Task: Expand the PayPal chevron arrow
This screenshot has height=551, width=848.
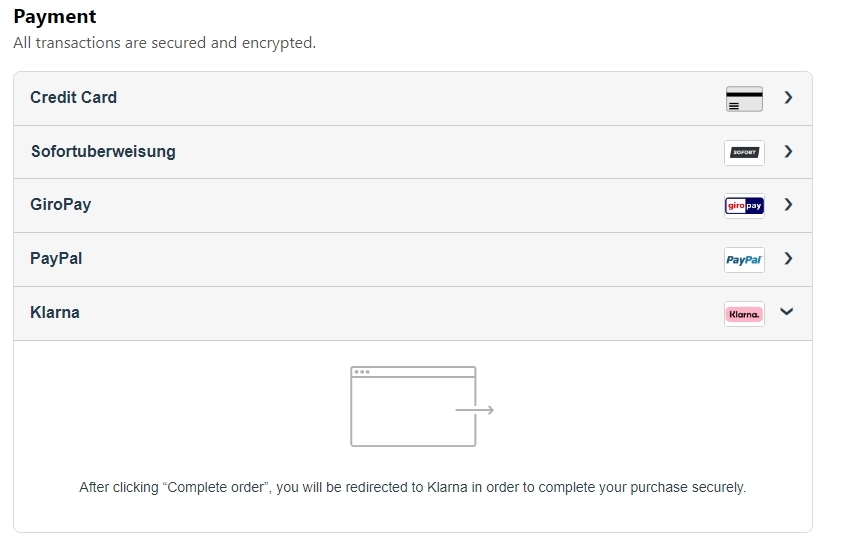Action: pyautogui.click(x=789, y=258)
